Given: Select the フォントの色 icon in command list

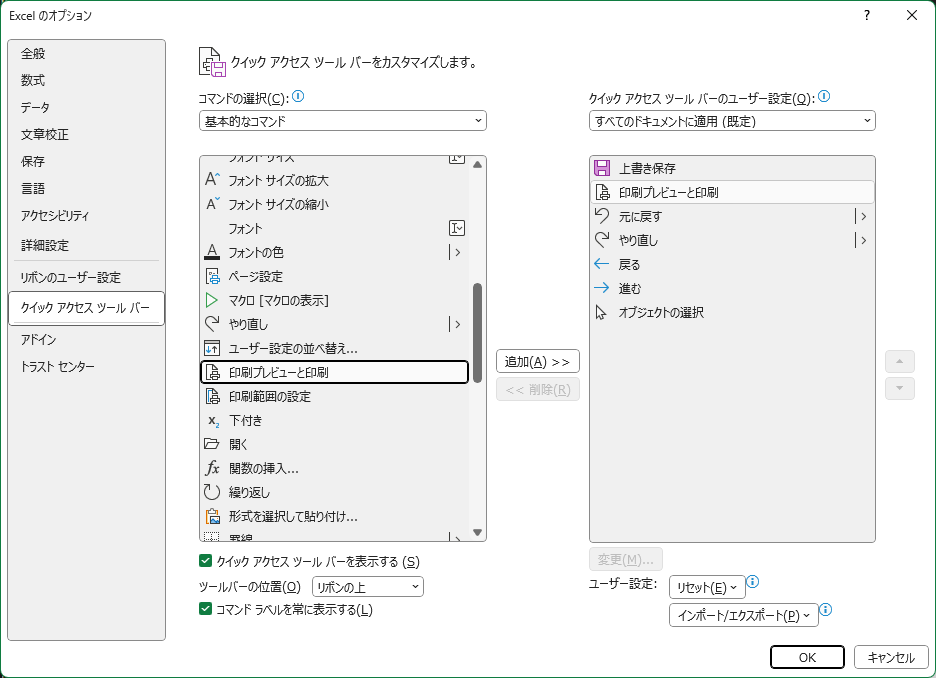Looking at the screenshot, I should pyautogui.click(x=212, y=252).
